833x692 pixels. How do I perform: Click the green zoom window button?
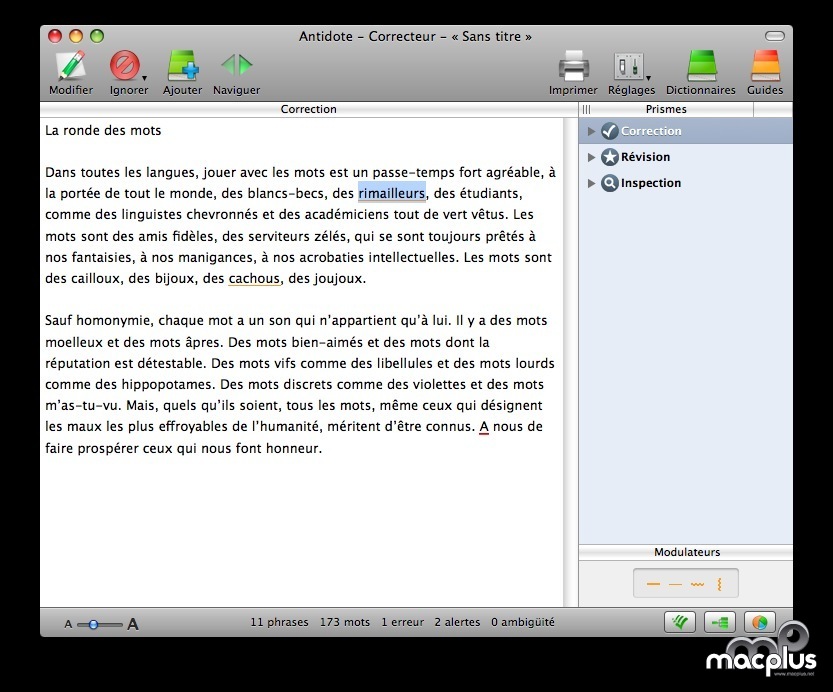pos(97,36)
